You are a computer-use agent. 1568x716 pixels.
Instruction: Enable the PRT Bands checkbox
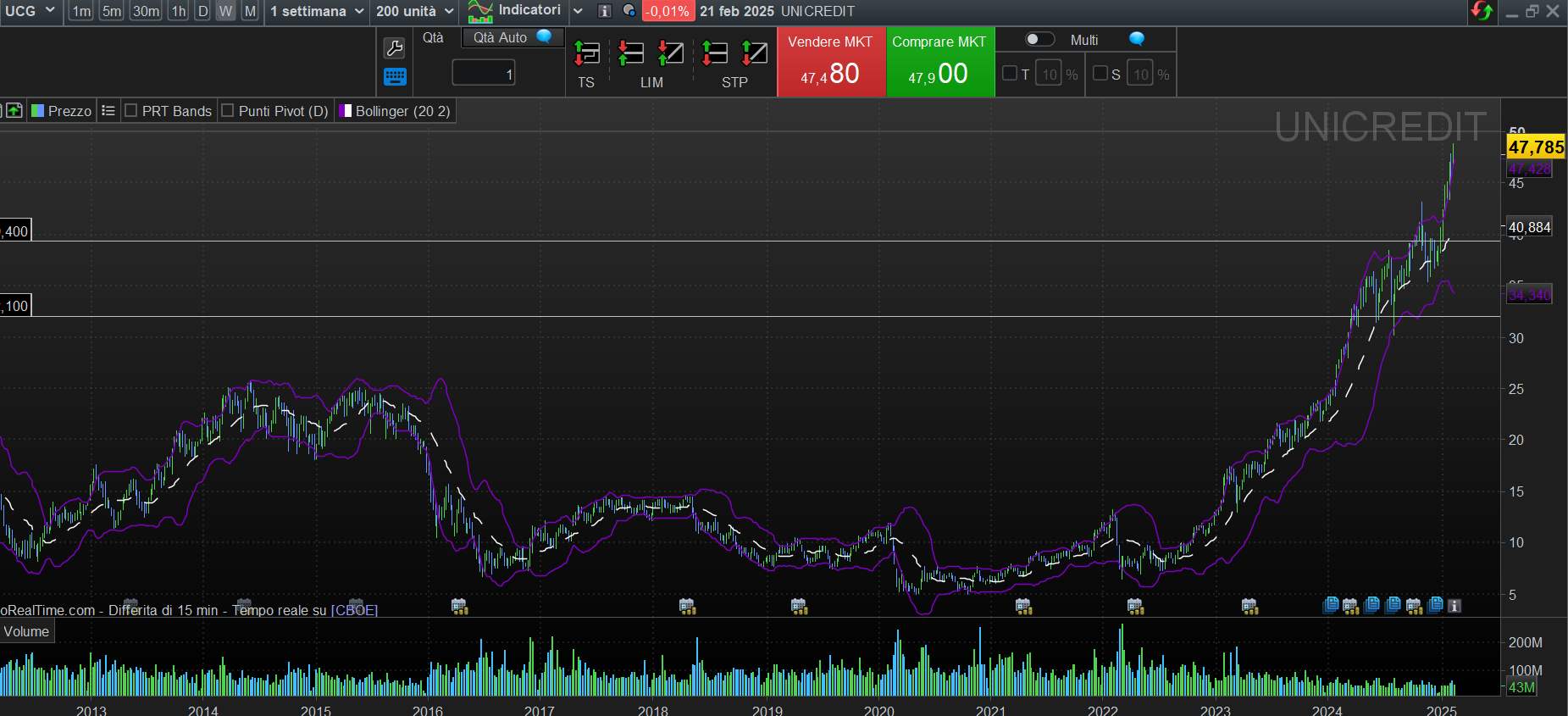tap(131, 111)
